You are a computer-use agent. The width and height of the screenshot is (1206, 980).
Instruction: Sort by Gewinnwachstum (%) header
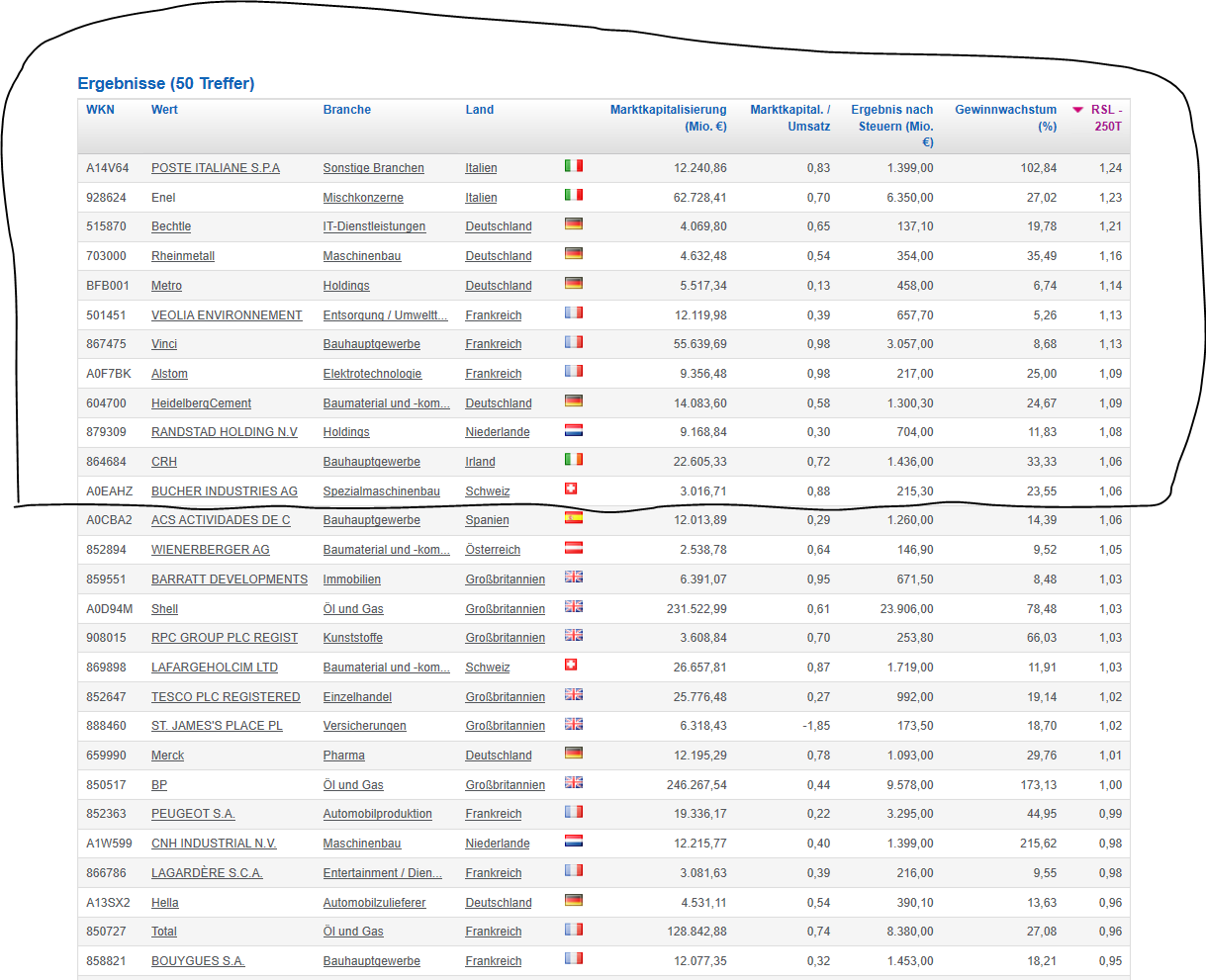[x=1006, y=118]
